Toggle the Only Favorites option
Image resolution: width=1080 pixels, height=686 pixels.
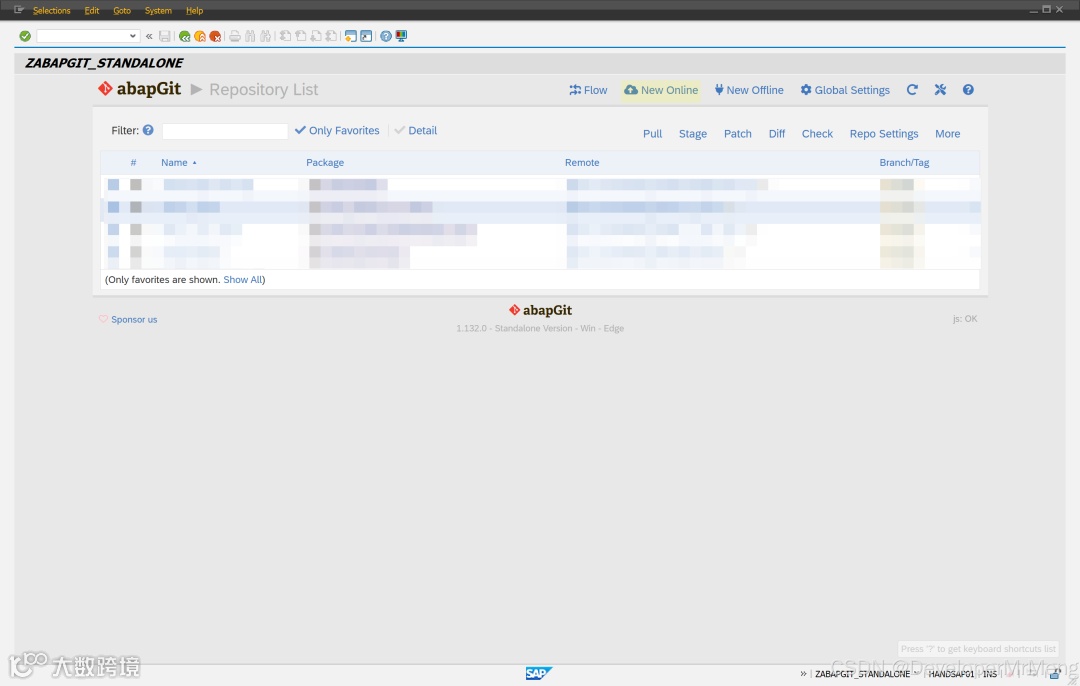[x=337, y=130]
